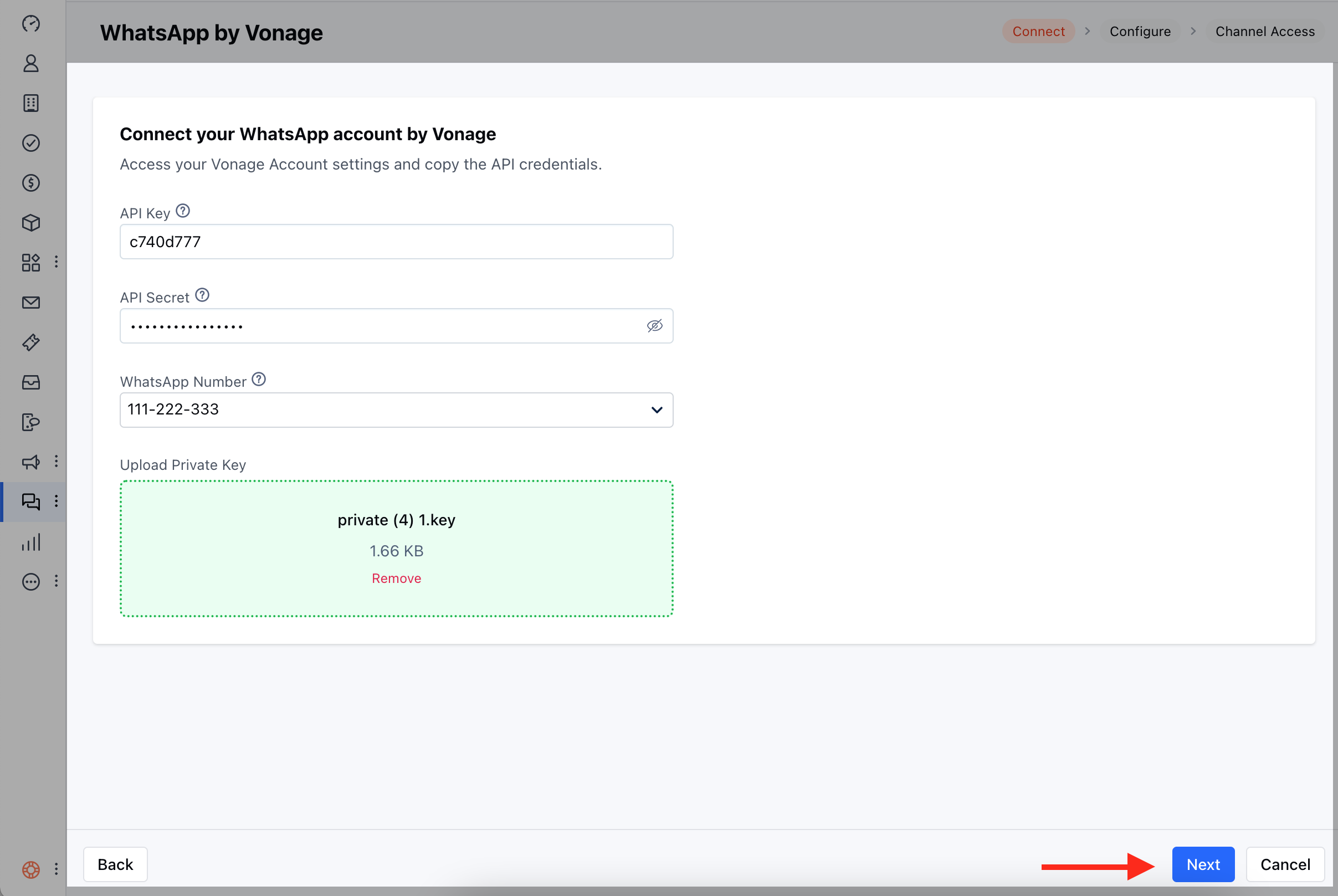The width and height of the screenshot is (1338, 896).
Task: Open the document chat icon in sidebar
Action: (x=31, y=422)
